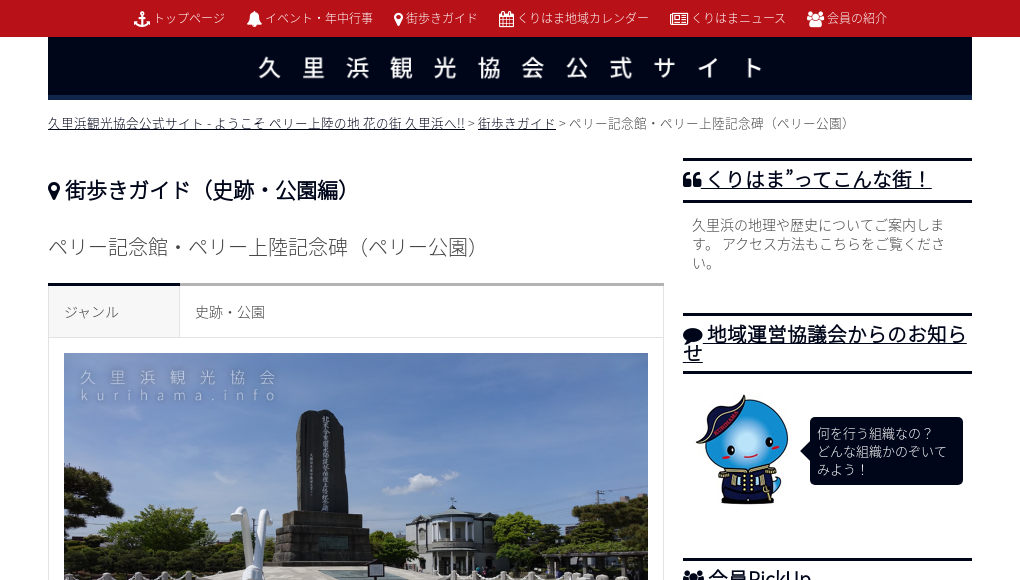This screenshot has width=1020, height=580.
Task: Click the map pin icon next to 街歩きガイド in navigation
Action: pos(398,18)
